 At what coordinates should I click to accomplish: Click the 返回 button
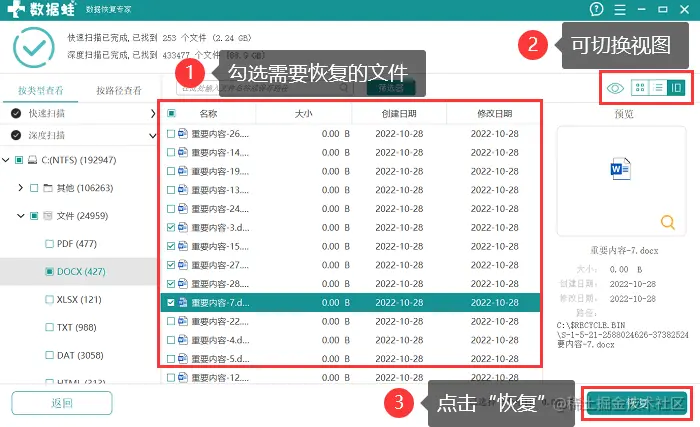[62, 403]
